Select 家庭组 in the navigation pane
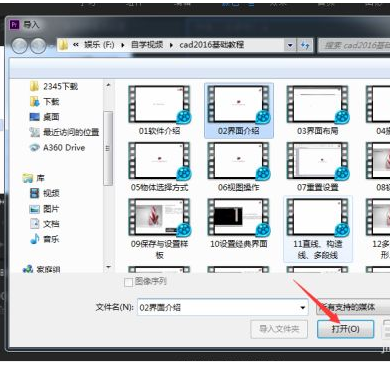The height and width of the screenshot is (365, 390). click(x=41, y=269)
